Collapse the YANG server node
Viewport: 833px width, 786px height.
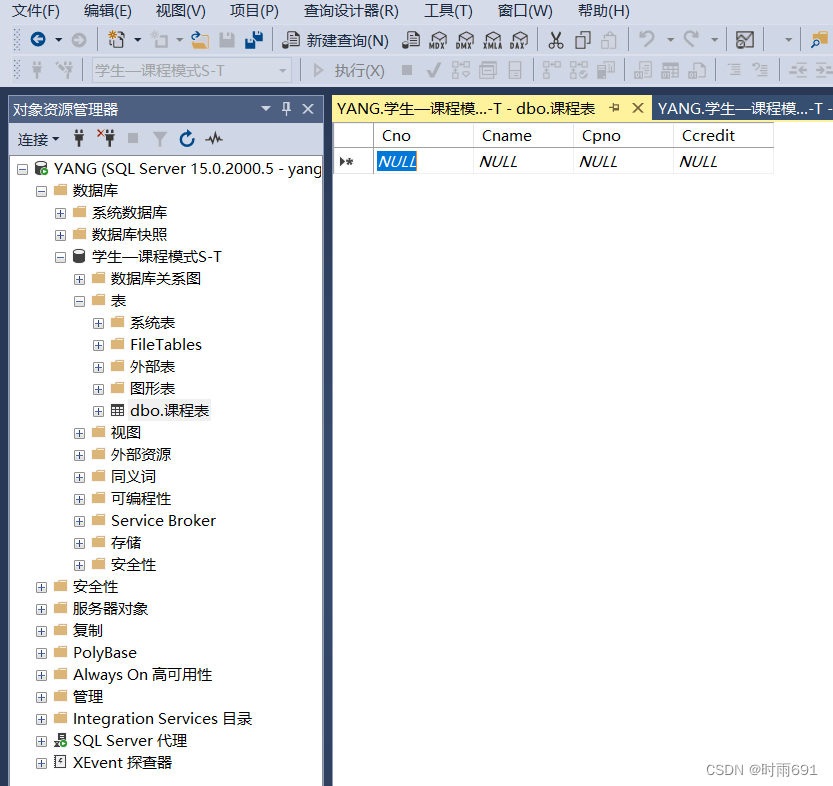22,169
